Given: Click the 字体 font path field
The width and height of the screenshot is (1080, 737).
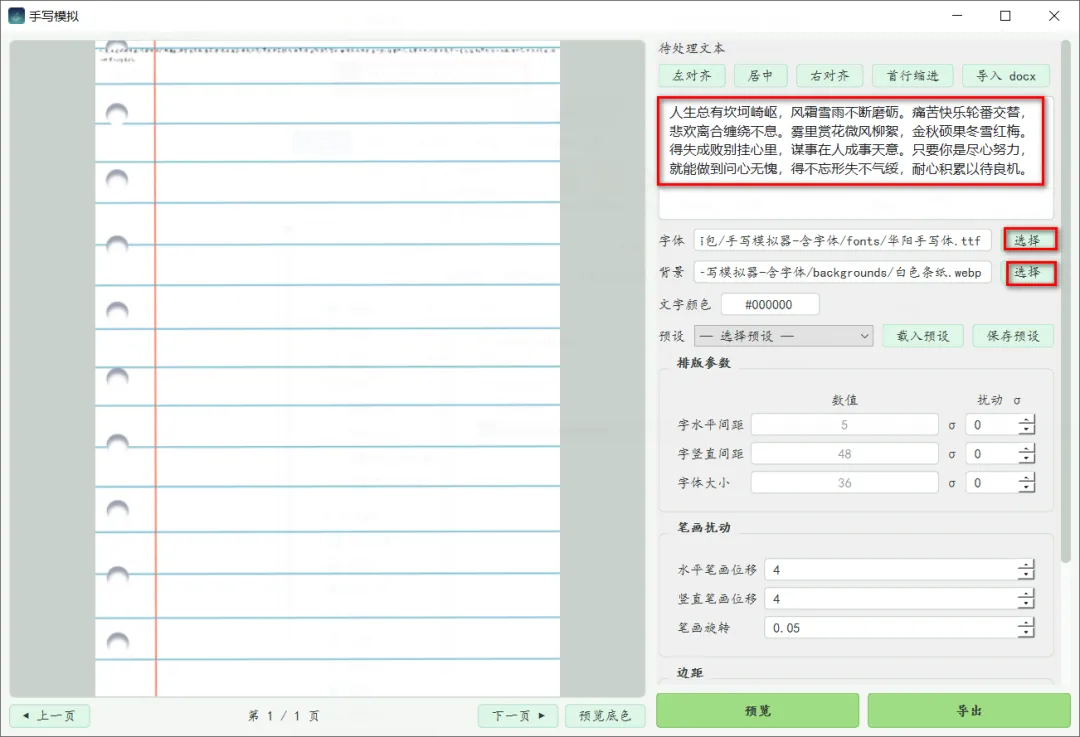Looking at the screenshot, I should [x=842, y=240].
